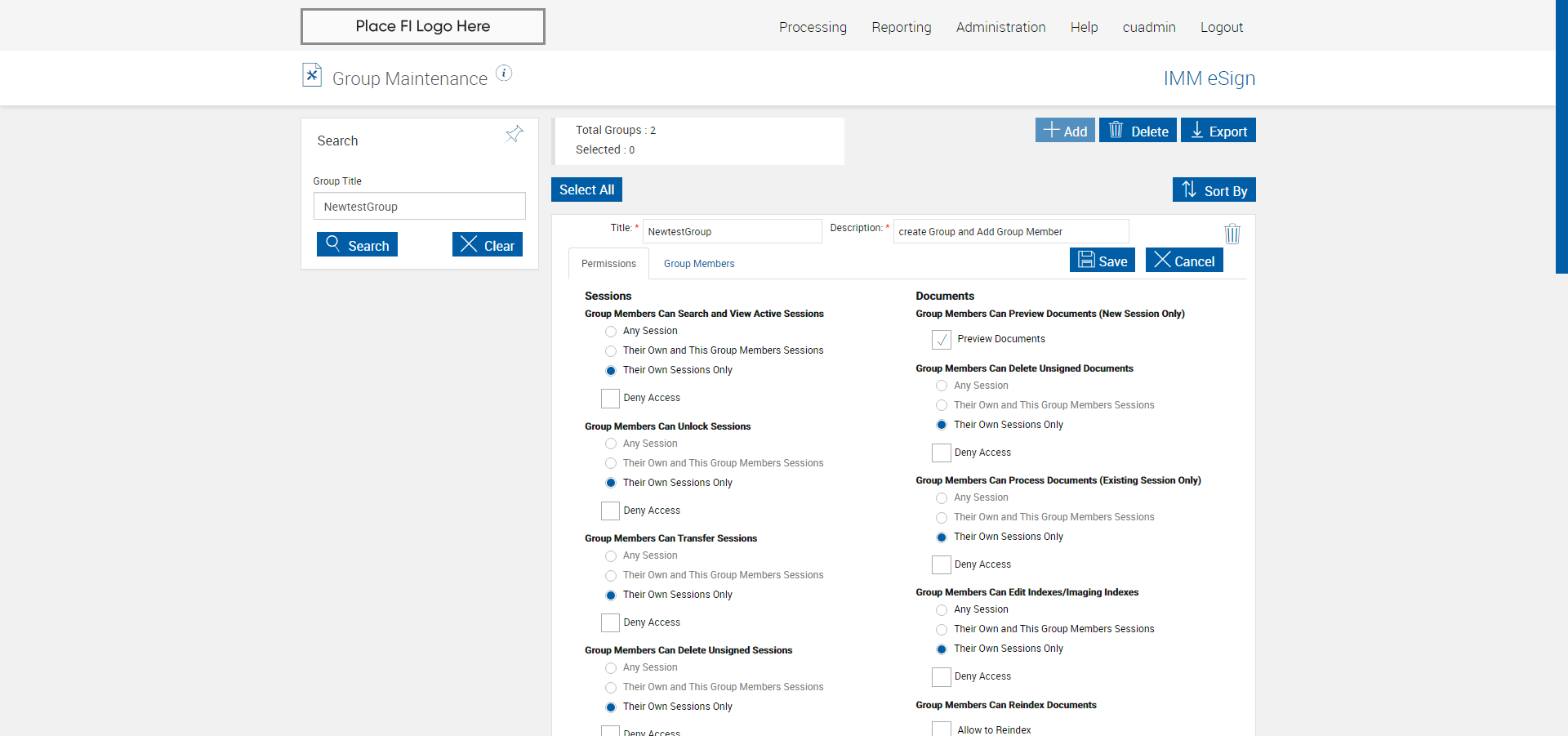Click the Add group button

click(x=1065, y=131)
